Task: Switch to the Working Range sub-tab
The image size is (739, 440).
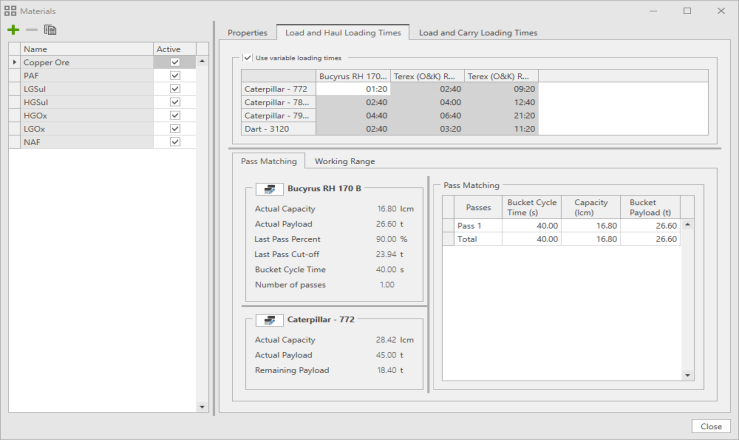Action: point(345,161)
